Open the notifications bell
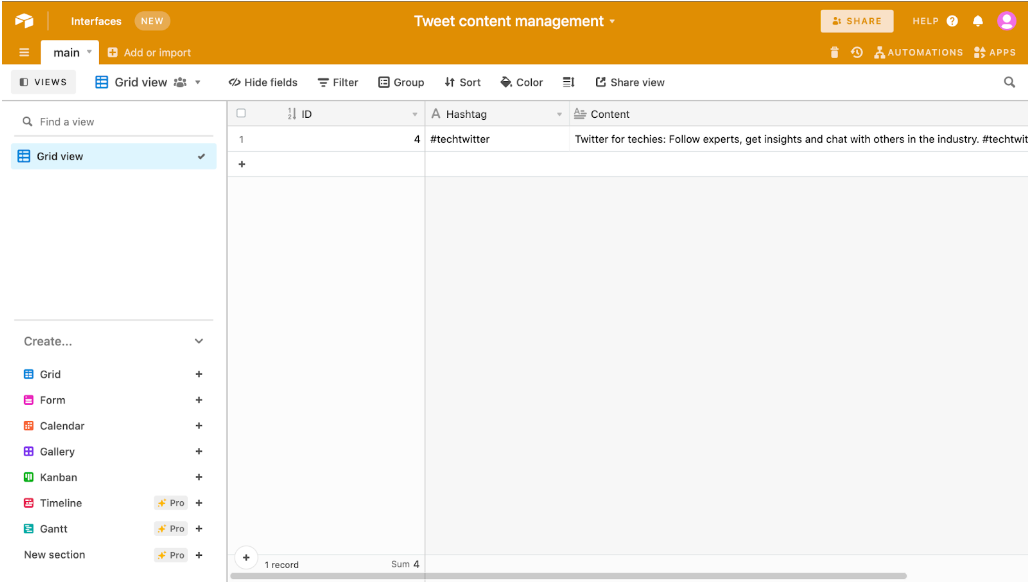This screenshot has height=584, width=1028. [977, 20]
